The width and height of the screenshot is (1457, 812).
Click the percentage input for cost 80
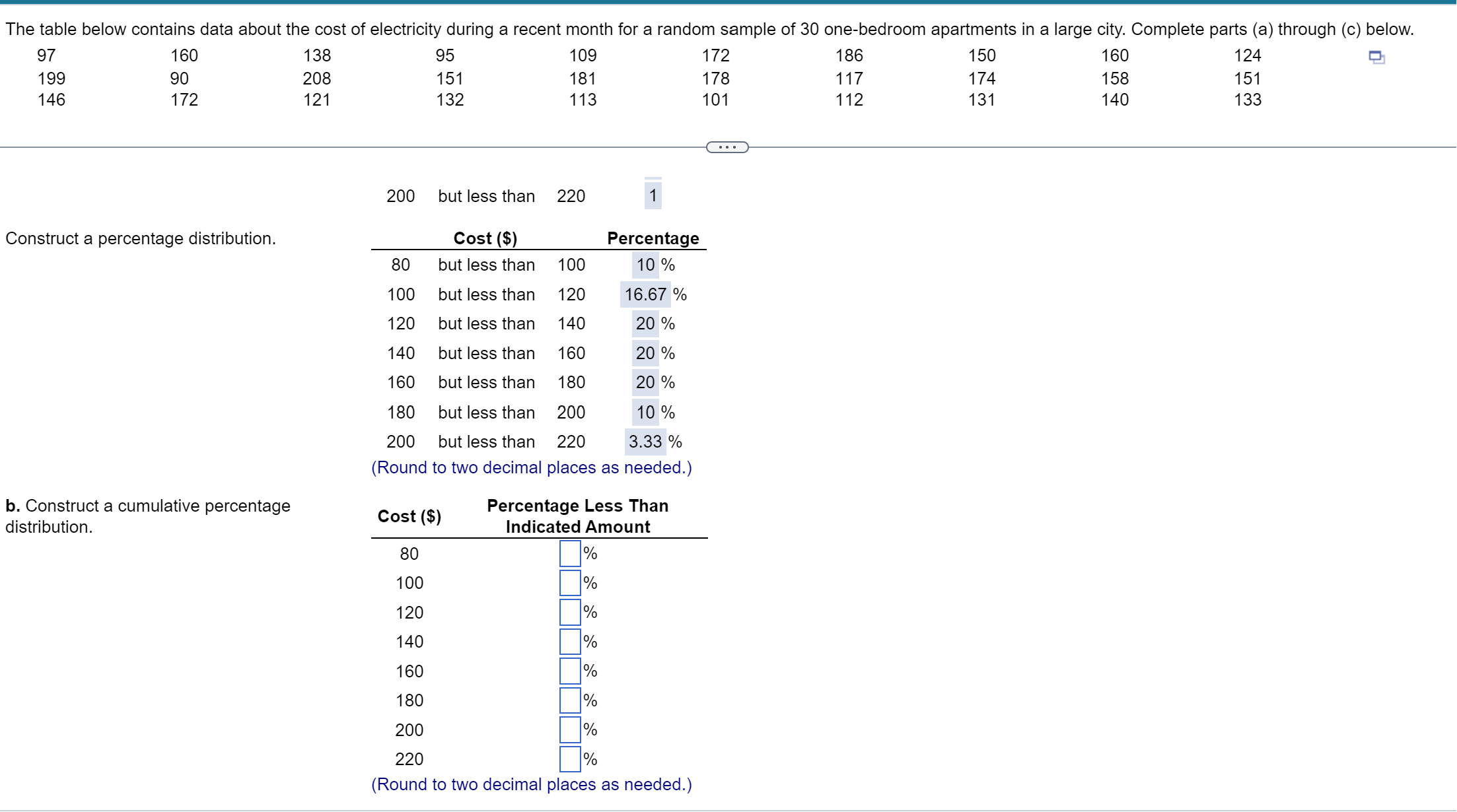[x=570, y=553]
